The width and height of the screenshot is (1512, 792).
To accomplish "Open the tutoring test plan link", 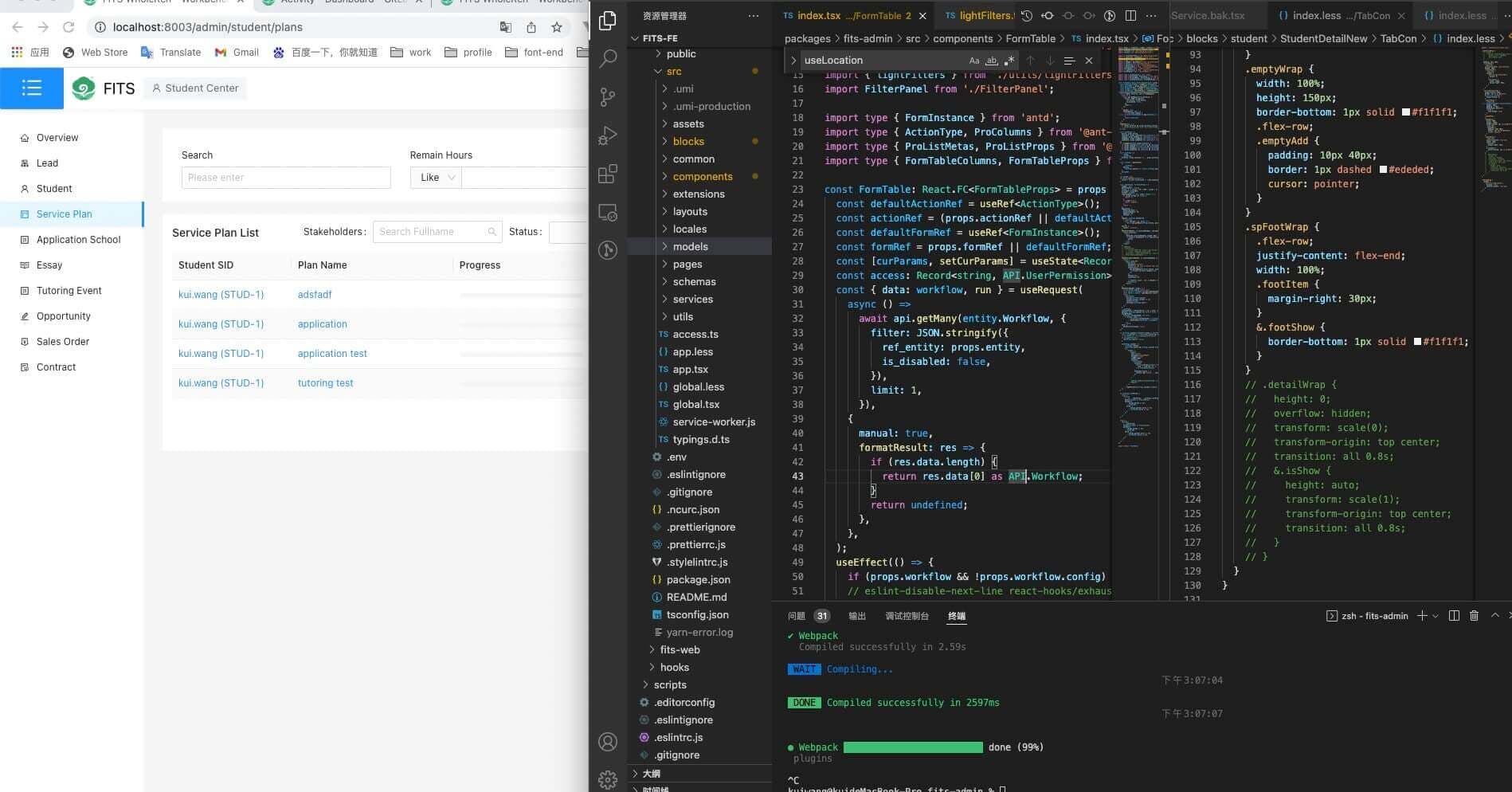I will (325, 383).
